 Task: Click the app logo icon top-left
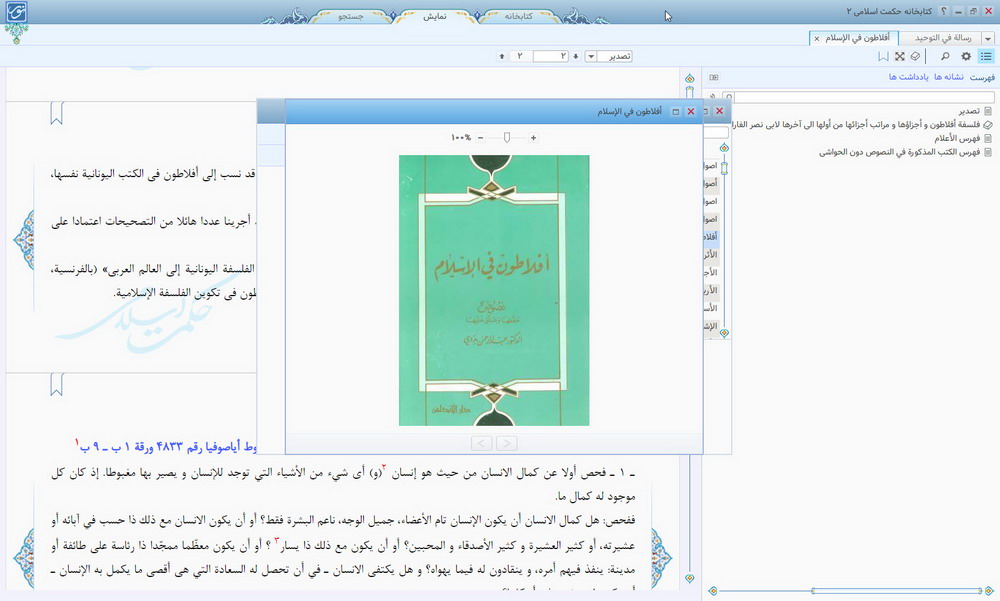coord(16,13)
